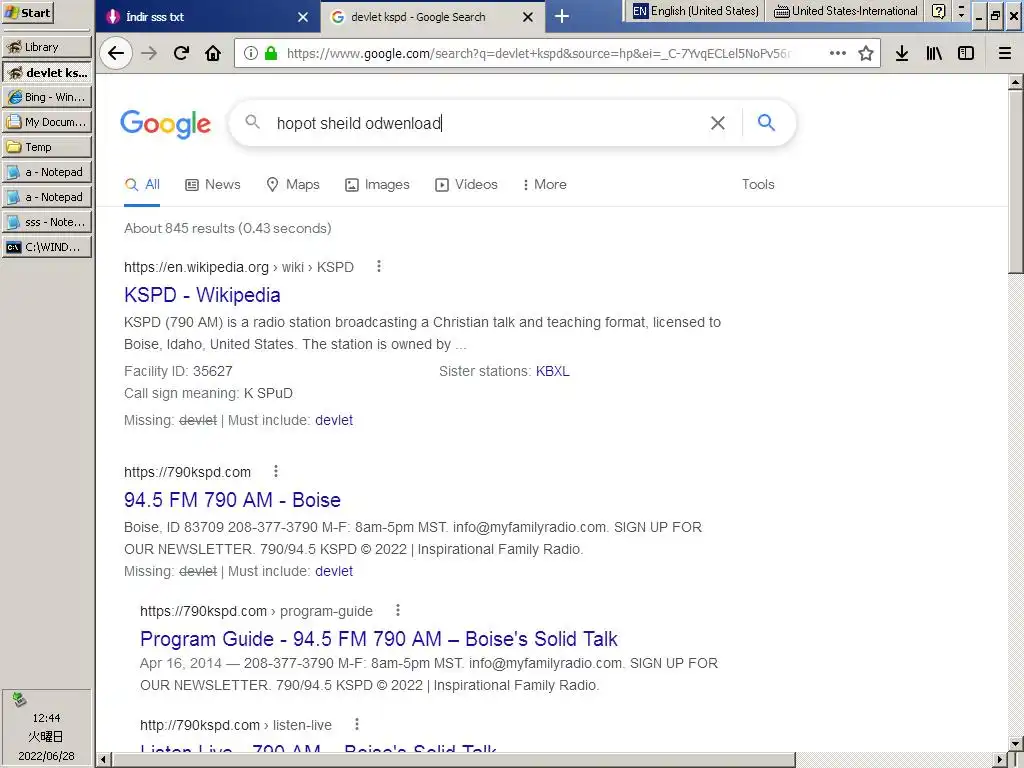Click the horizontal scrollbar left arrow
The height and width of the screenshot is (768, 1024).
tap(103, 760)
